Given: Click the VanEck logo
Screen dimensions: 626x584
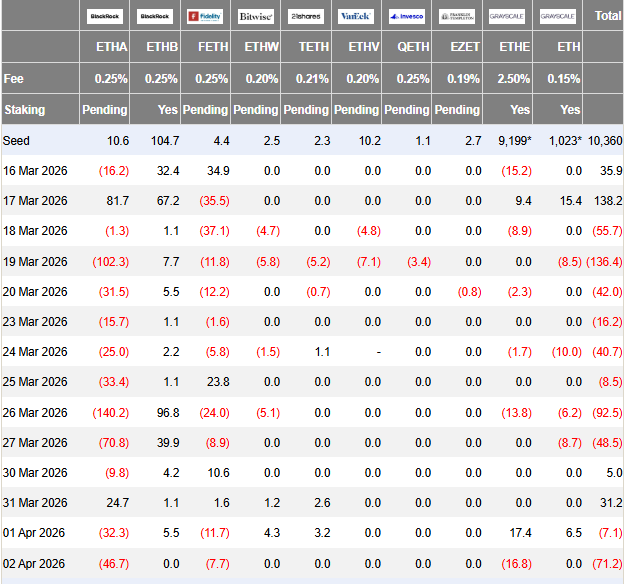Looking at the screenshot, I should 356,17.
